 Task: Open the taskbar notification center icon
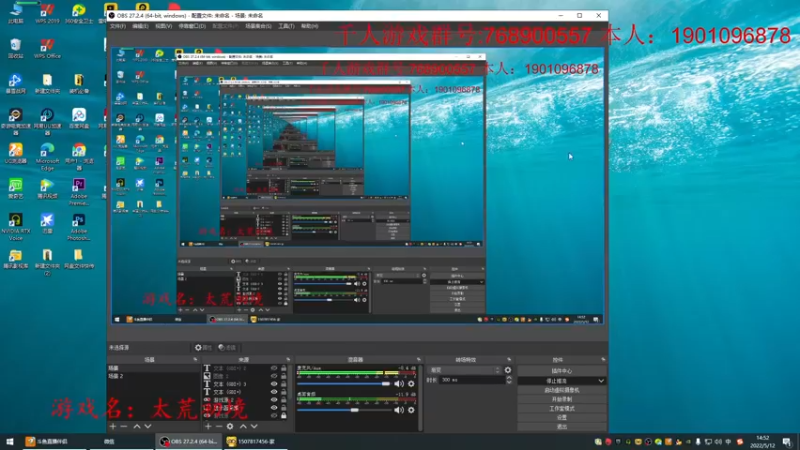pos(787,441)
